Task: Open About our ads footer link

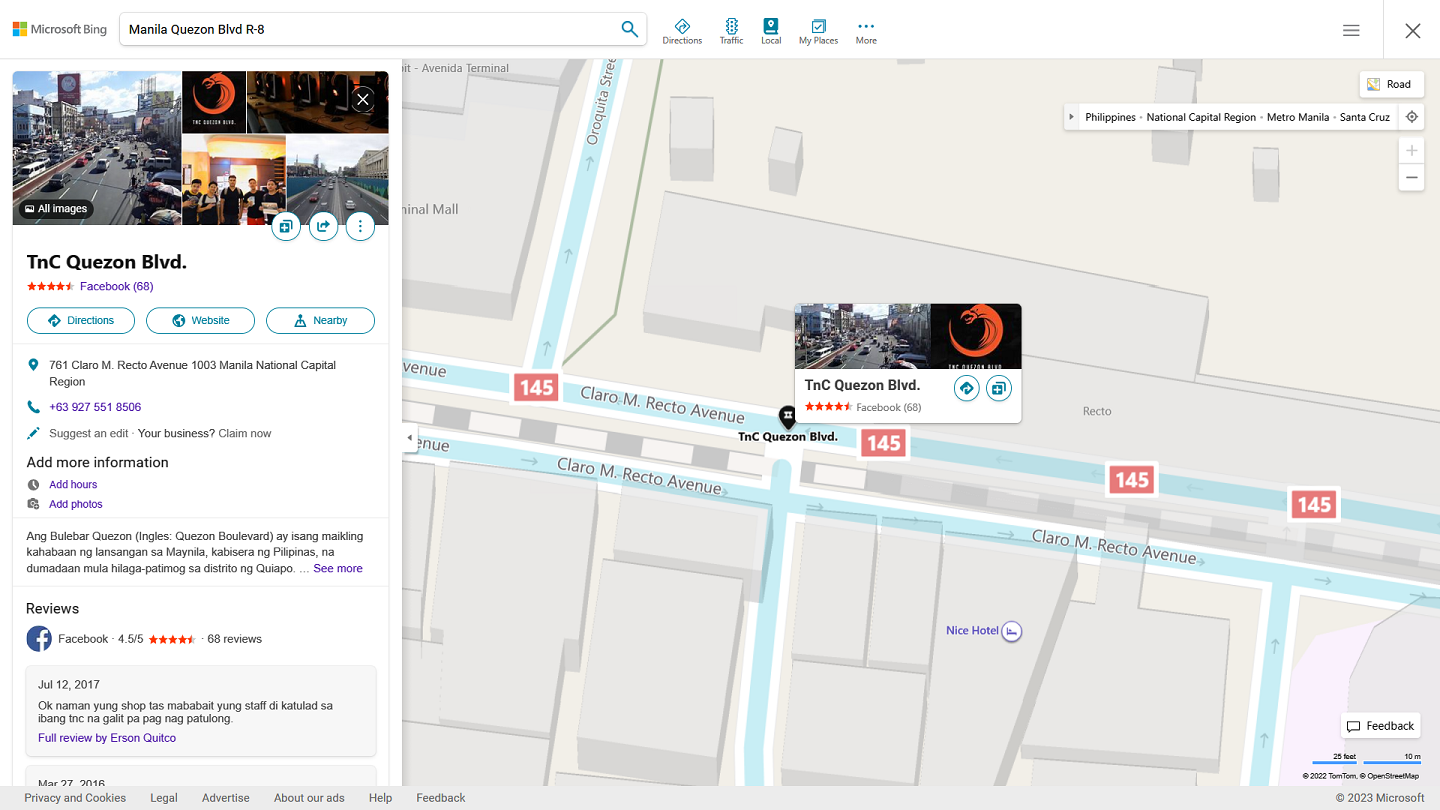Action: (x=309, y=798)
